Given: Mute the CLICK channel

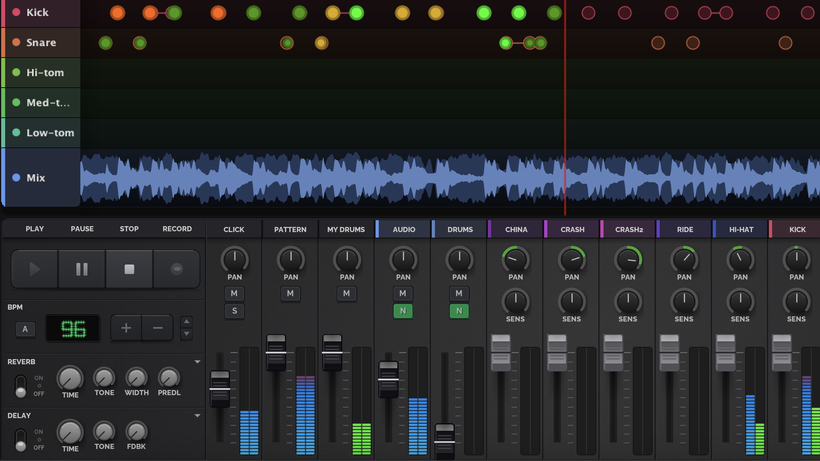Looking at the screenshot, I should coord(234,294).
